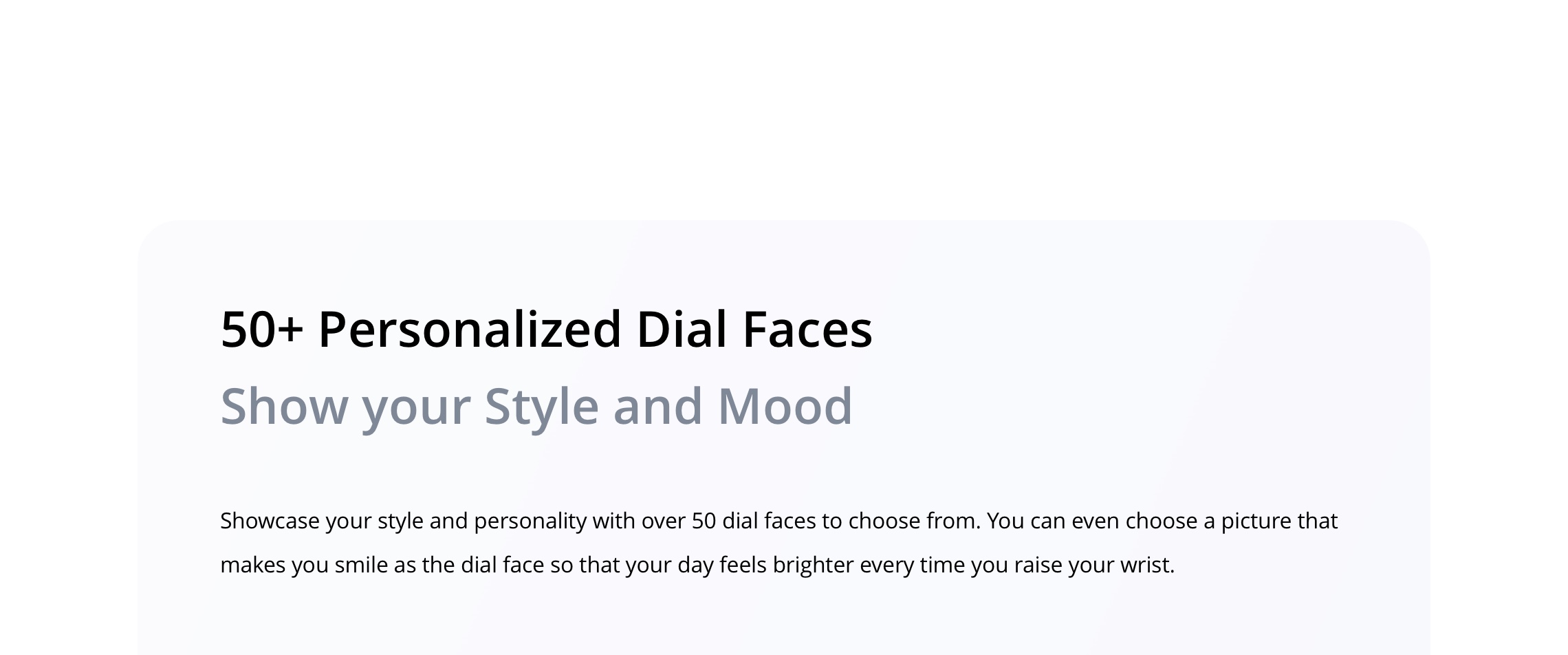
Task: Click the '50+ Personalized Dial Faces' heading
Action: coord(546,330)
